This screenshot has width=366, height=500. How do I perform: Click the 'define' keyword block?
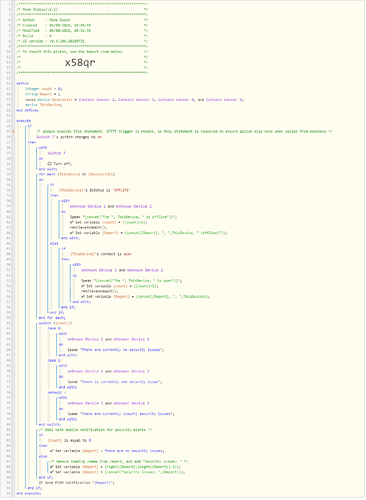pyautogui.click(x=23, y=83)
